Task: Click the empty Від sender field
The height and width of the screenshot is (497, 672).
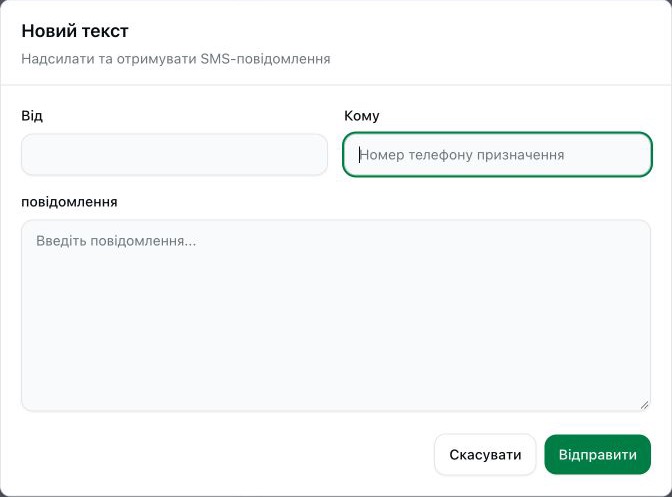Action: point(174,155)
